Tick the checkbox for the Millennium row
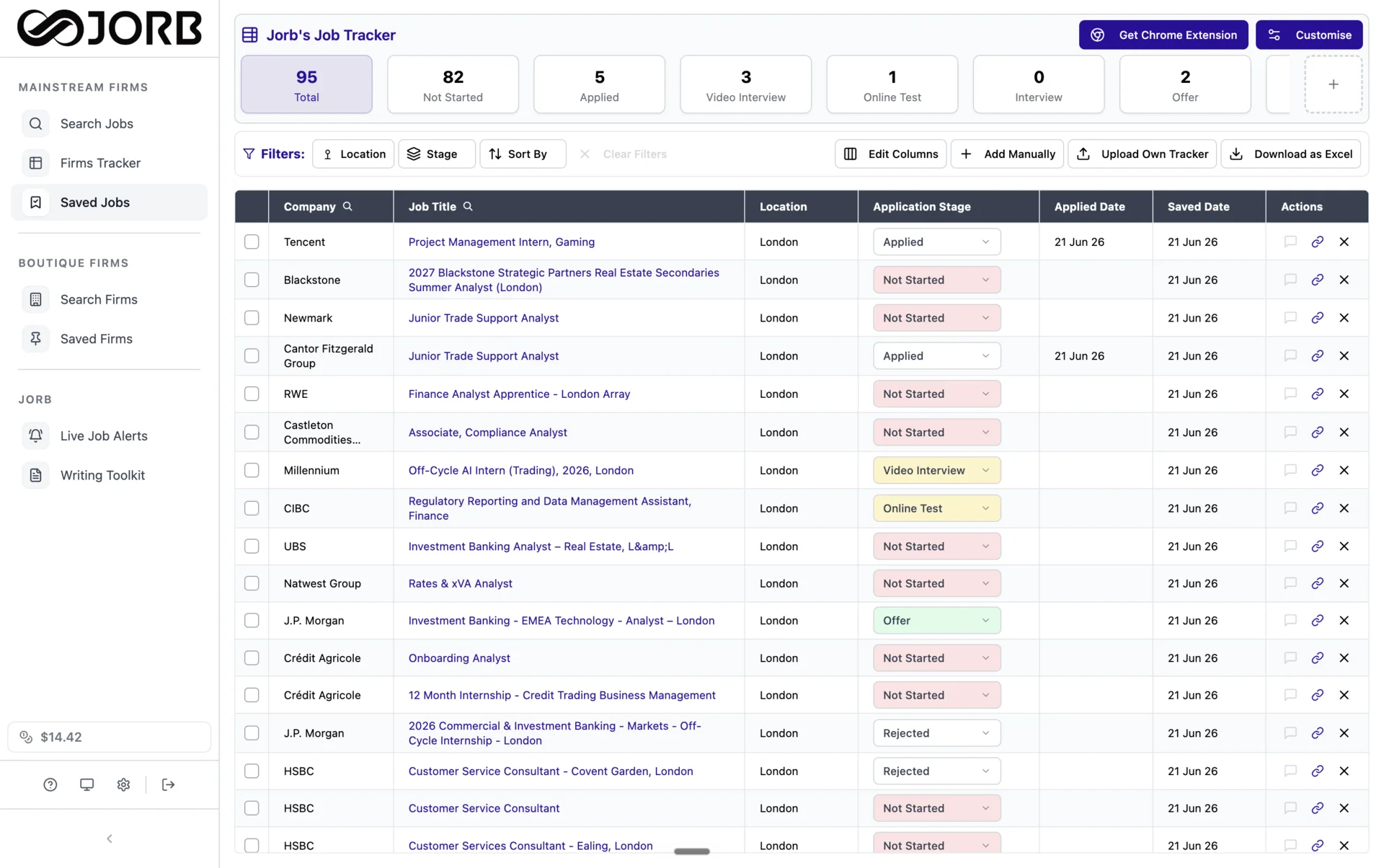1384x868 pixels. tap(252, 470)
